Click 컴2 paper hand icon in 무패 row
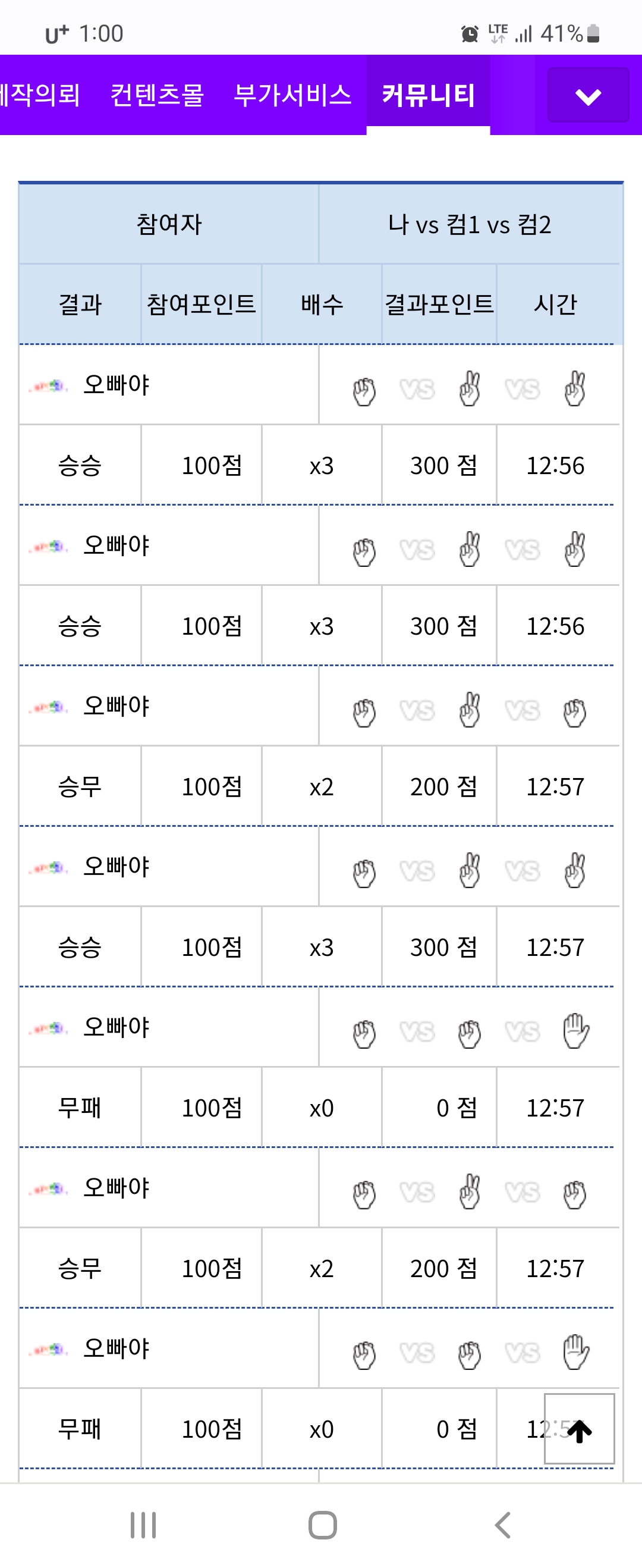This screenshot has width=642, height=1568. [575, 1030]
